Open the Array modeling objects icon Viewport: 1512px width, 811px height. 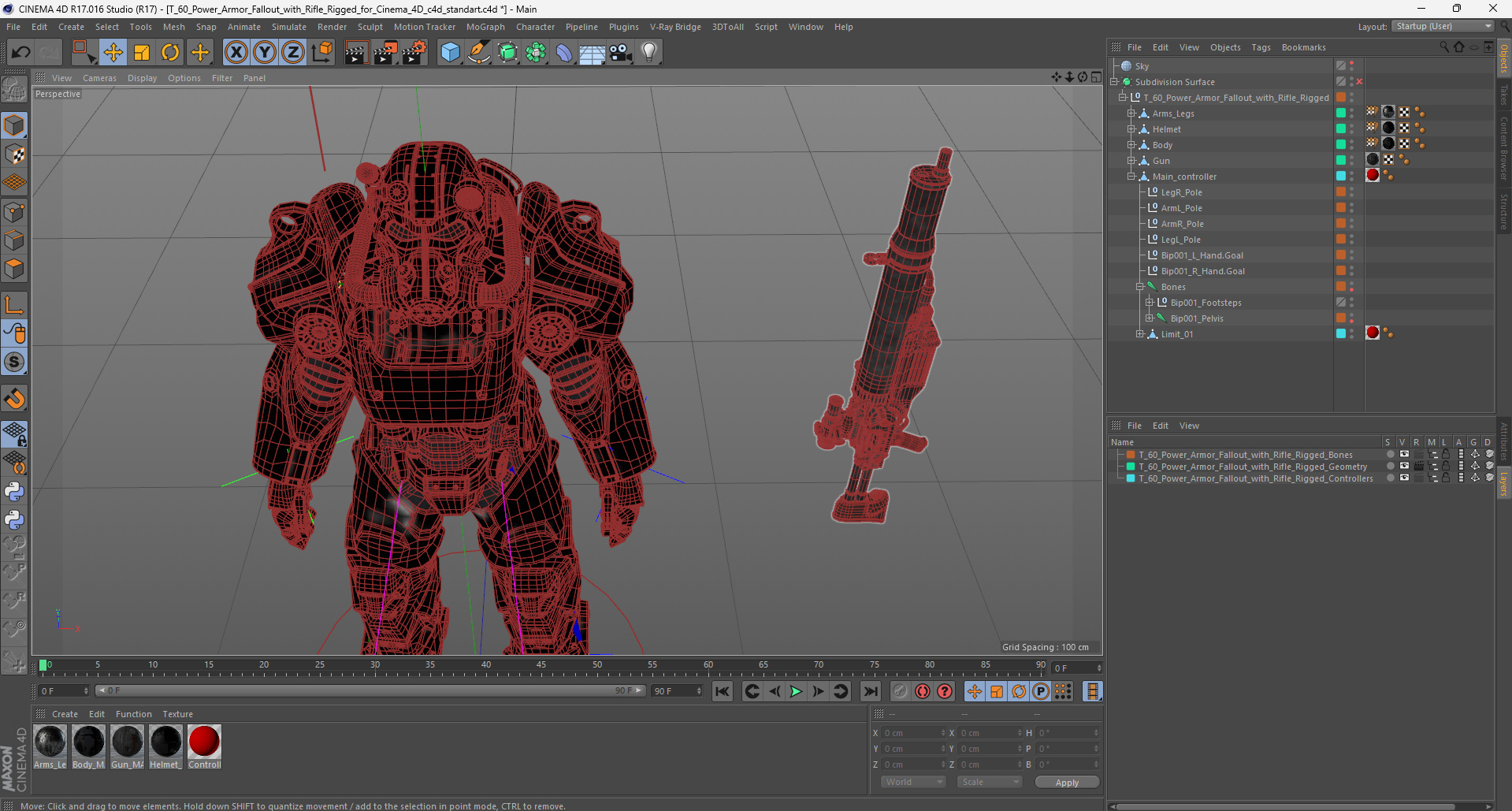536,53
